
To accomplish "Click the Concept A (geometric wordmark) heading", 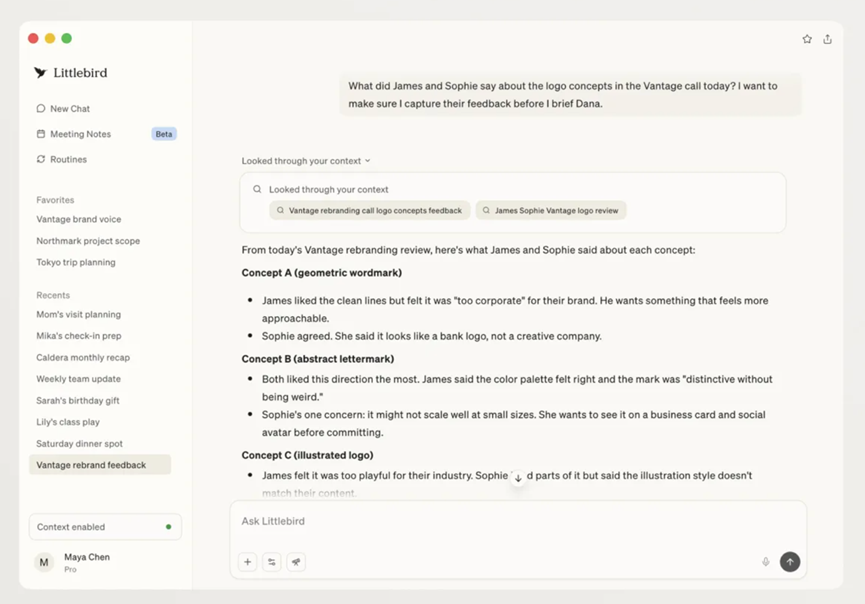I will [322, 272].
